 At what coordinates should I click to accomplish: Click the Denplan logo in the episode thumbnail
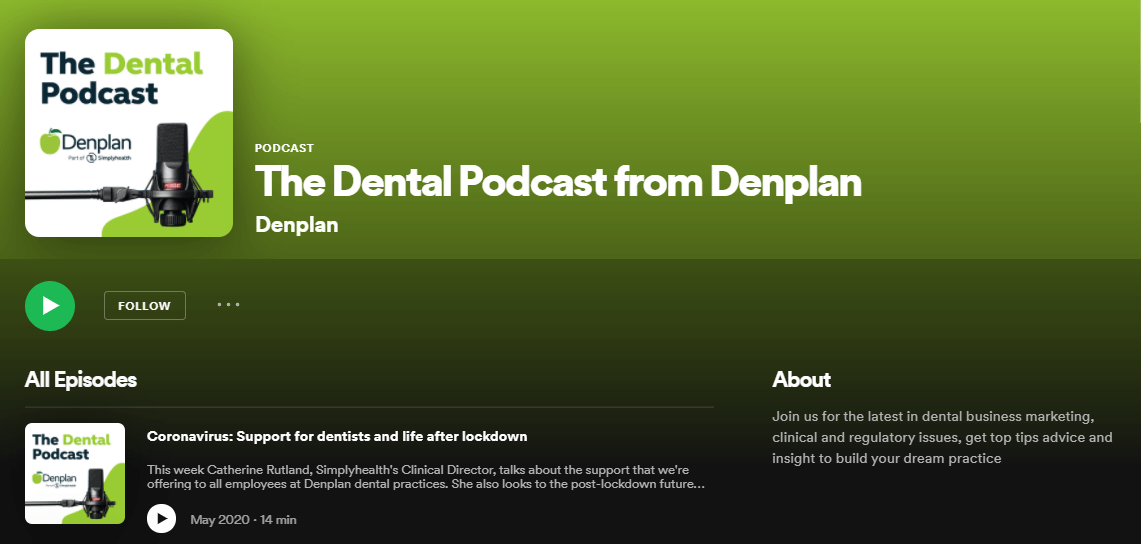click(x=54, y=479)
